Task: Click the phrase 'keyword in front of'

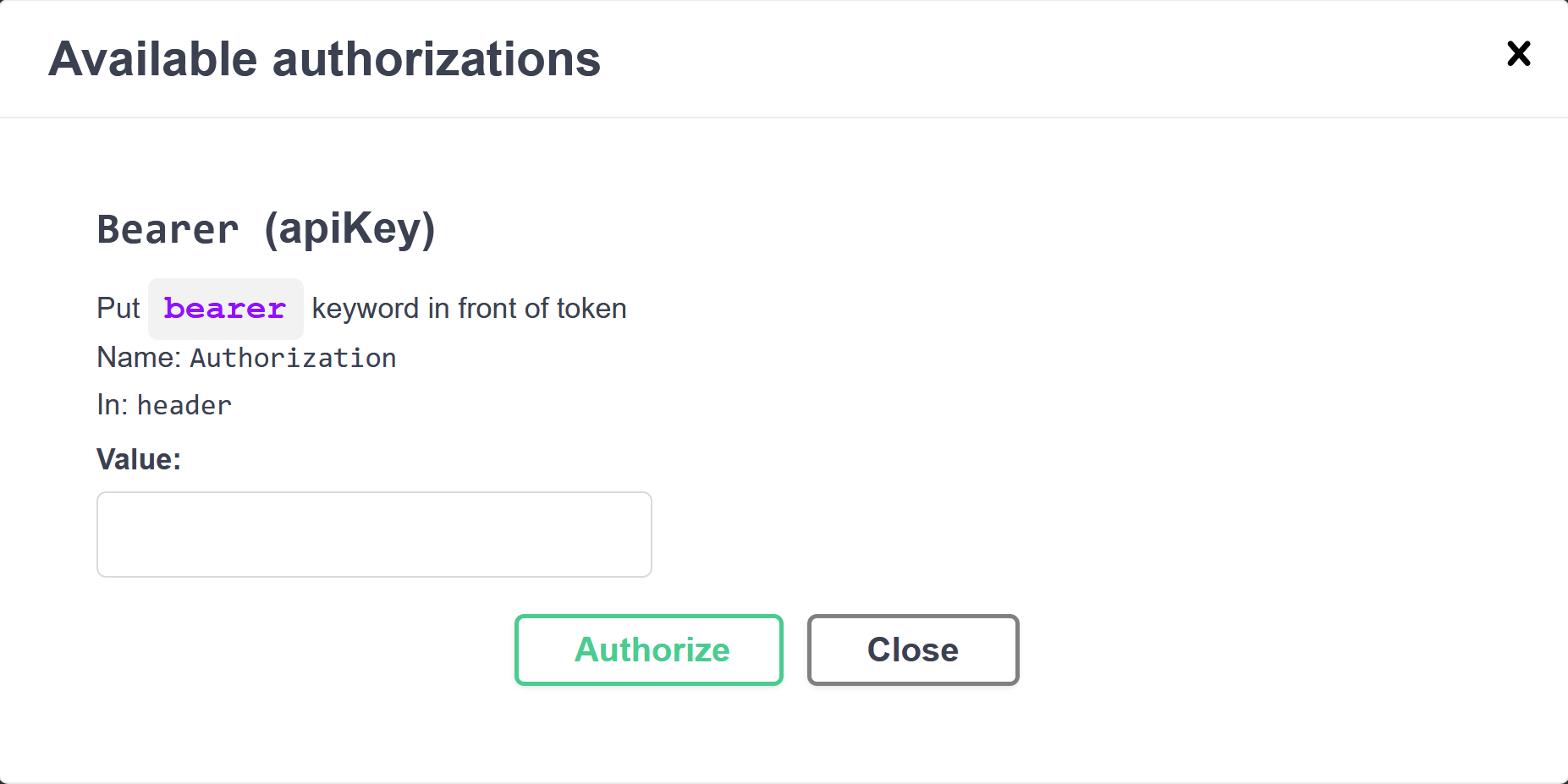Action: point(431,309)
